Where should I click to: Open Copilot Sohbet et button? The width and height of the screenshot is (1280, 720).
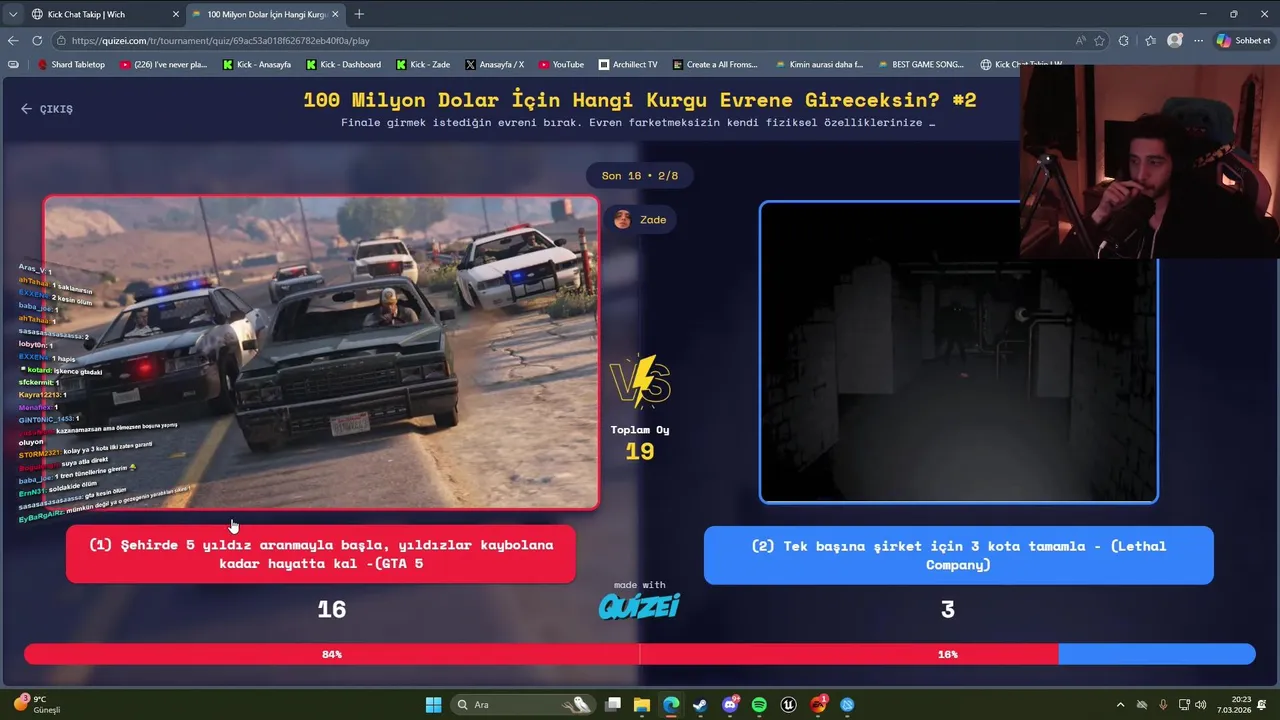click(x=1243, y=41)
